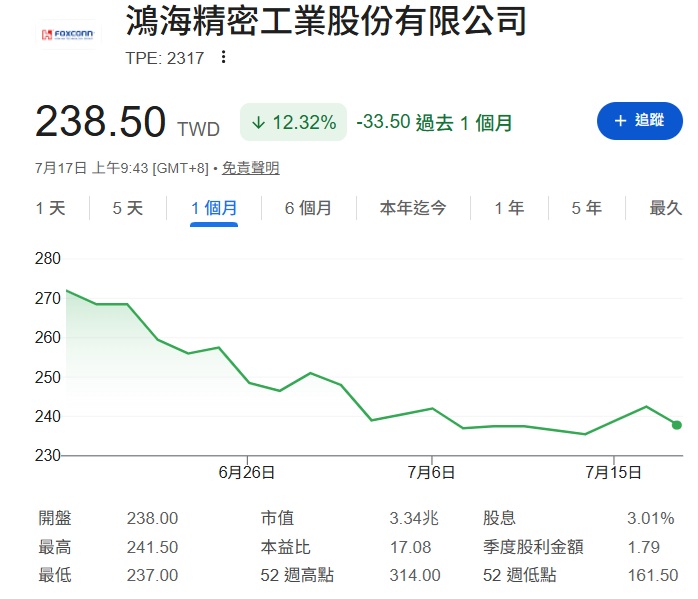Image resolution: width=698 pixels, height=599 pixels.
Task: Click the 最高 value 241.50
Action: pos(152,547)
